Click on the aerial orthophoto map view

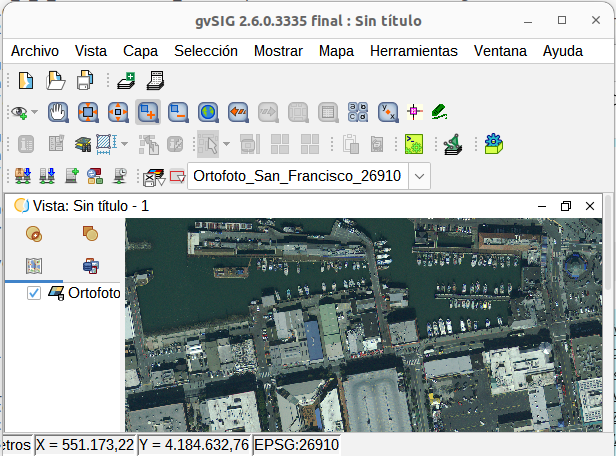tap(370, 325)
